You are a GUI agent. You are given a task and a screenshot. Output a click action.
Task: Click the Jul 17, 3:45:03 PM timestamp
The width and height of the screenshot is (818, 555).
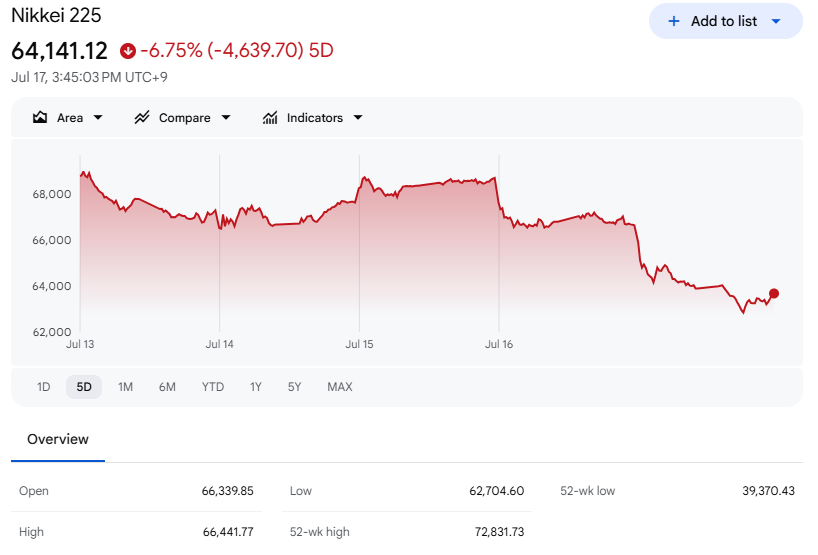coord(89,78)
